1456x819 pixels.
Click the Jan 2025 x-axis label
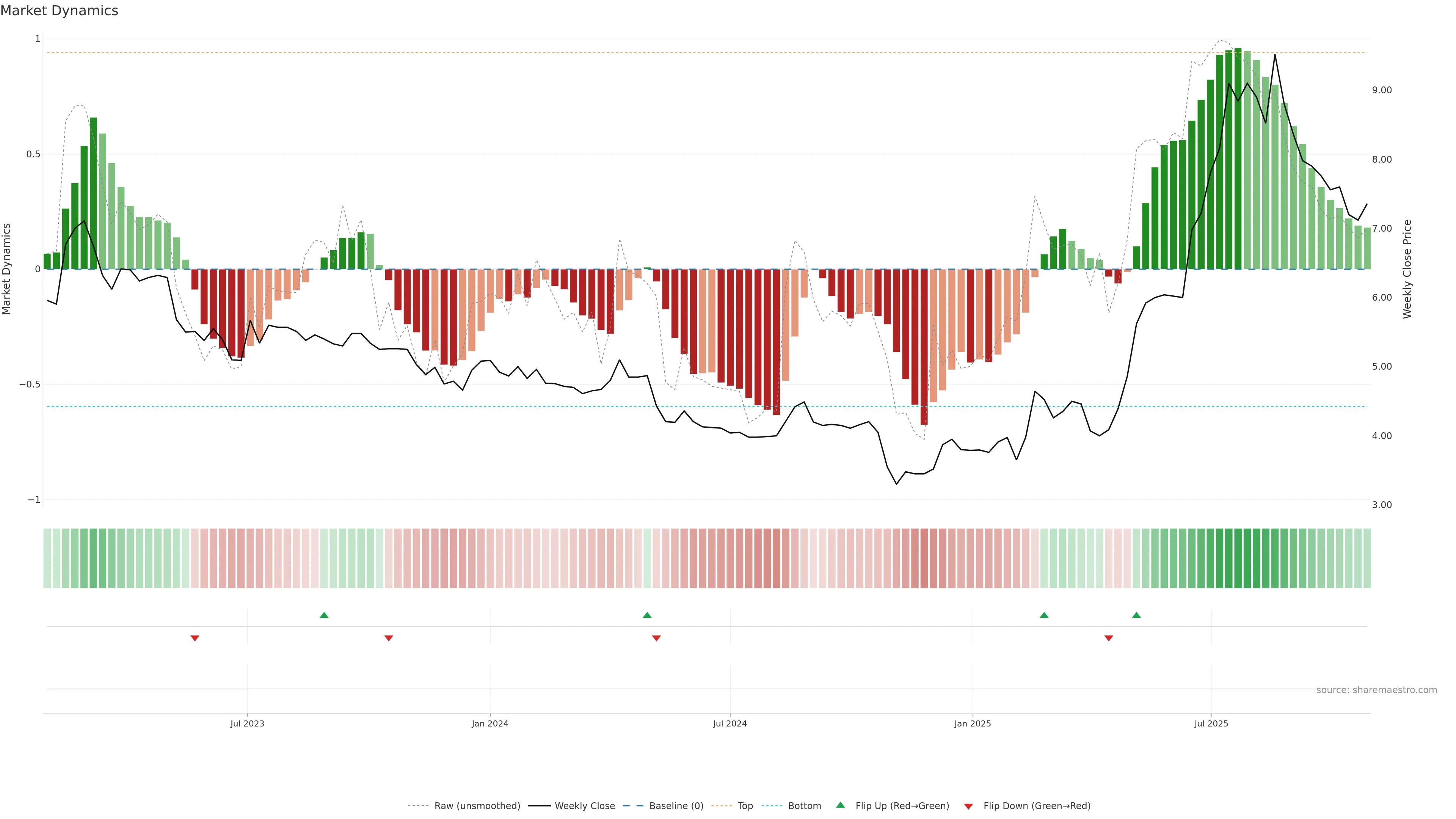(x=972, y=723)
